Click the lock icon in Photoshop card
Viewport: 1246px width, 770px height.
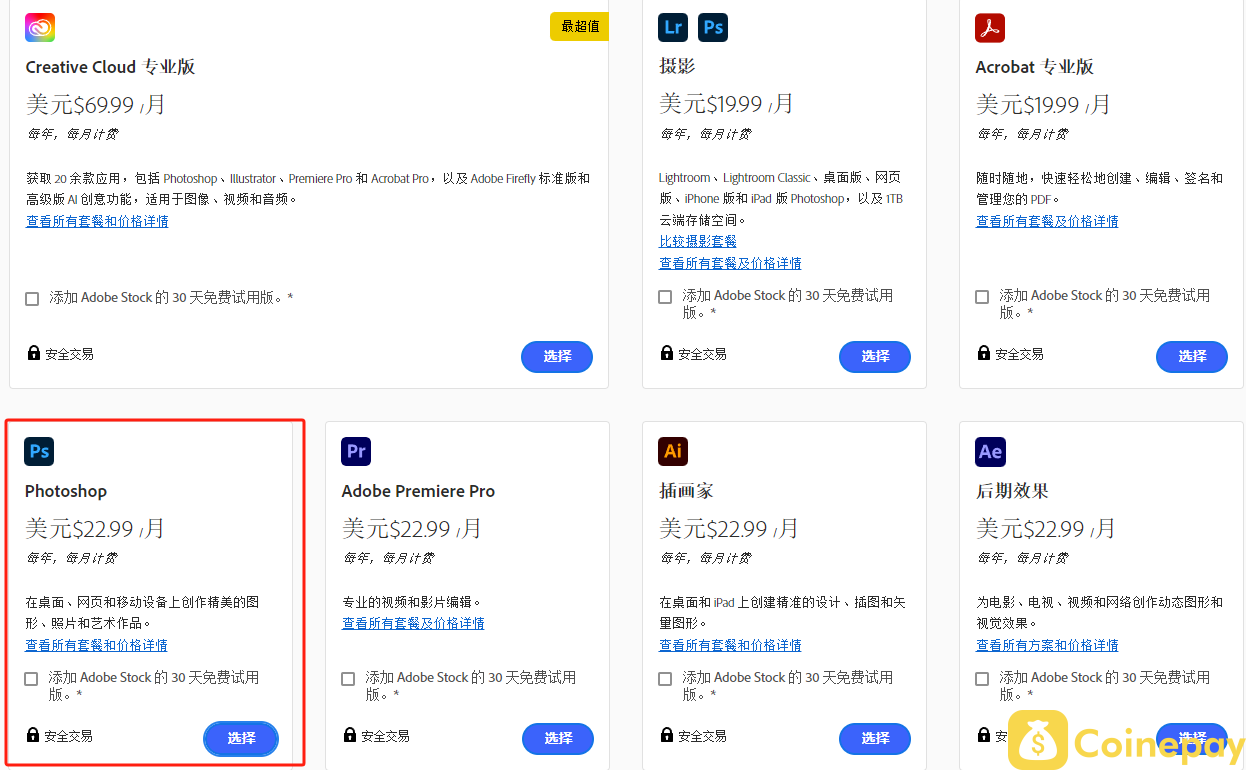[33, 735]
